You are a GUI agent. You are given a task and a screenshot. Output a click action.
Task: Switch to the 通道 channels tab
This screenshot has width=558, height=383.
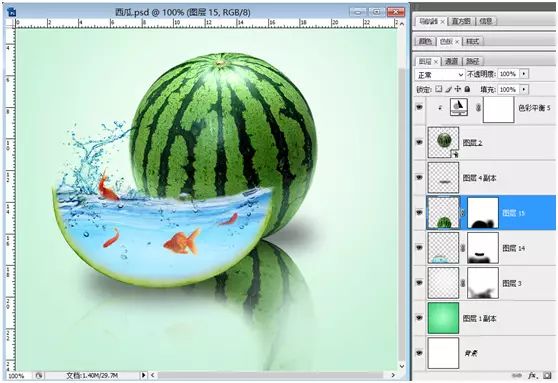[452, 61]
